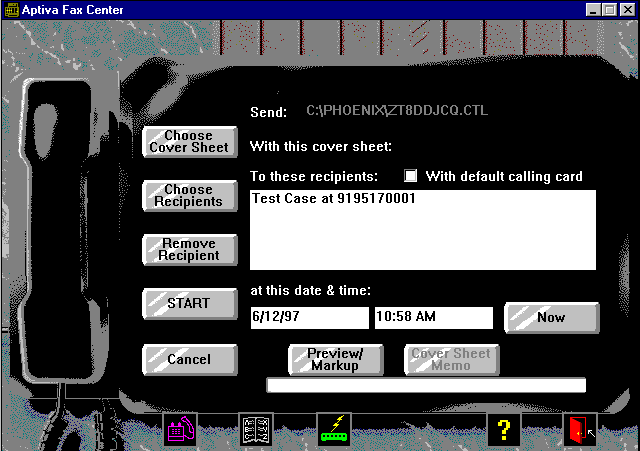The width and height of the screenshot is (640, 451).
Task: Click the Aptiva Fax Center title bar icon
Action: (x=9, y=9)
